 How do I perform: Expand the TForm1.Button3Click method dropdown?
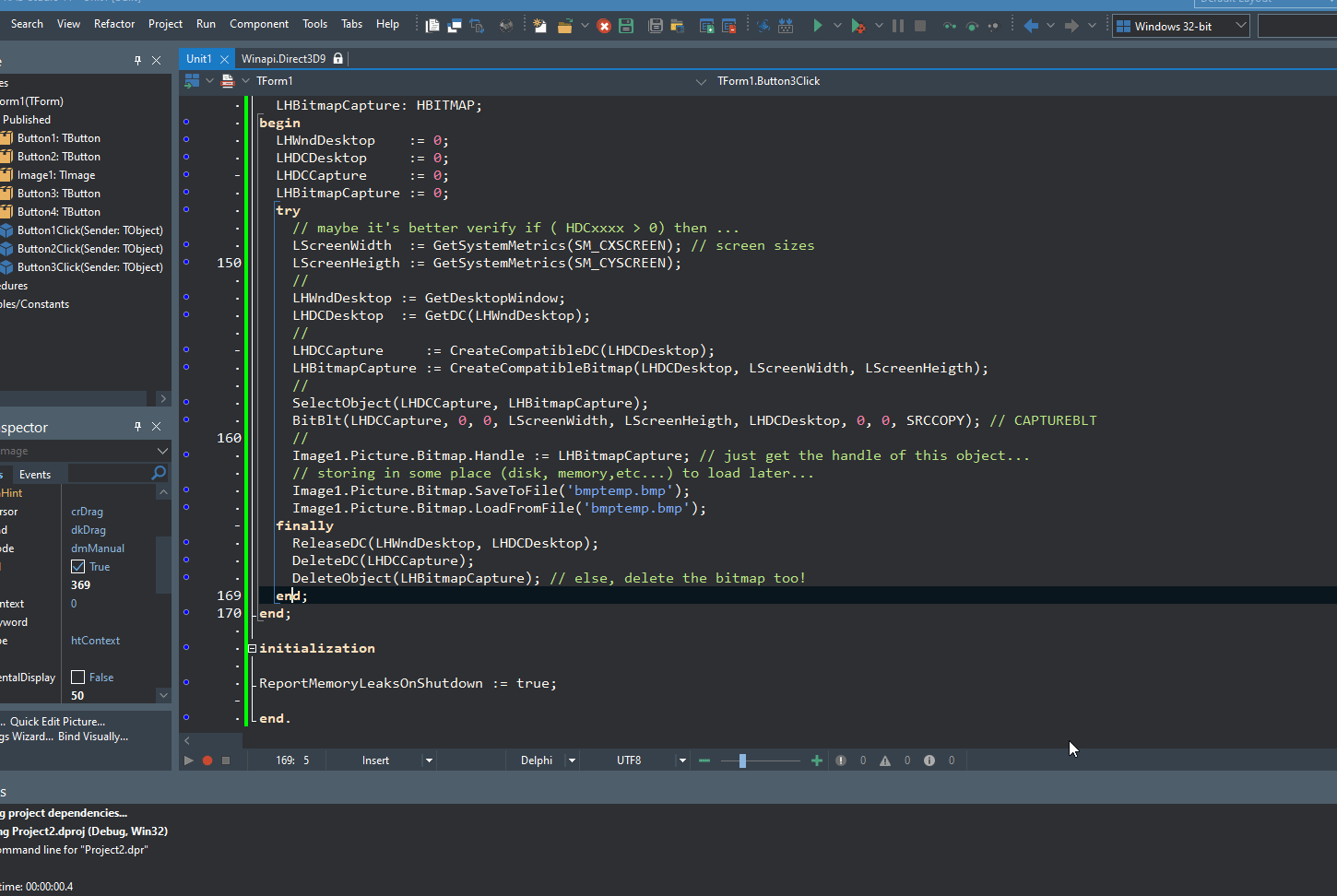[x=701, y=81]
